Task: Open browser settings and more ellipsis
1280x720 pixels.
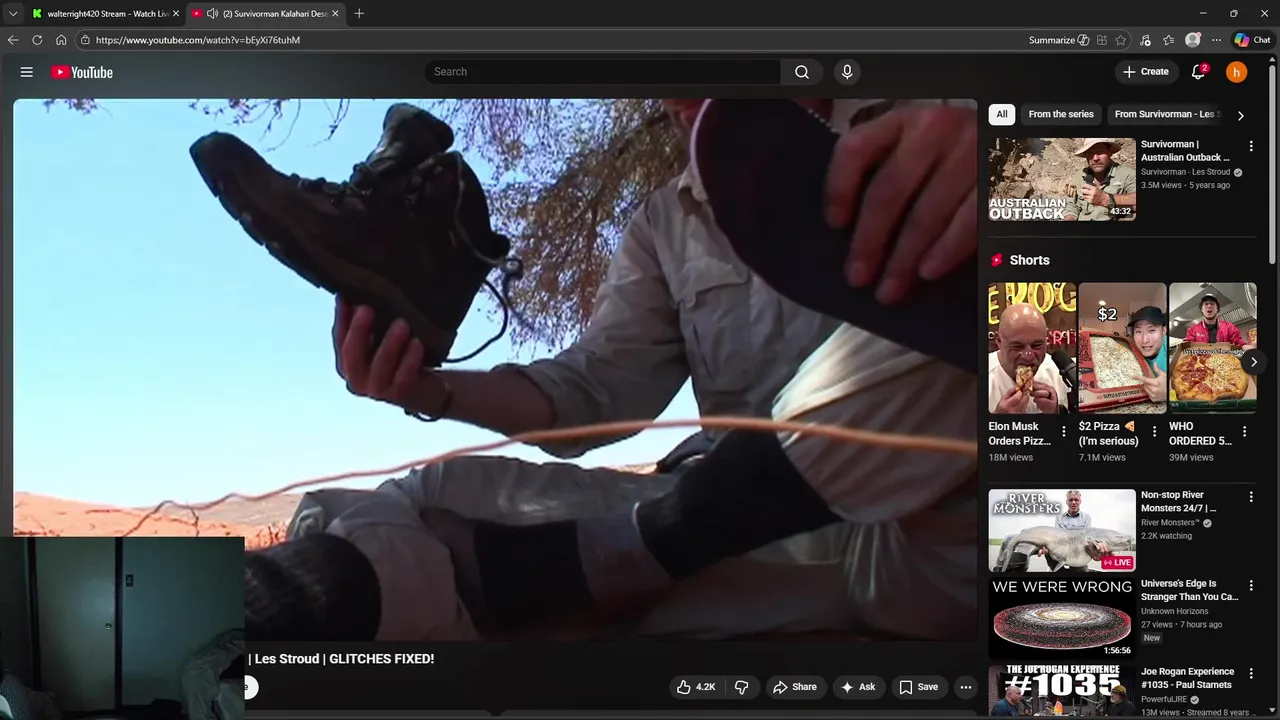Action: (x=1216, y=40)
